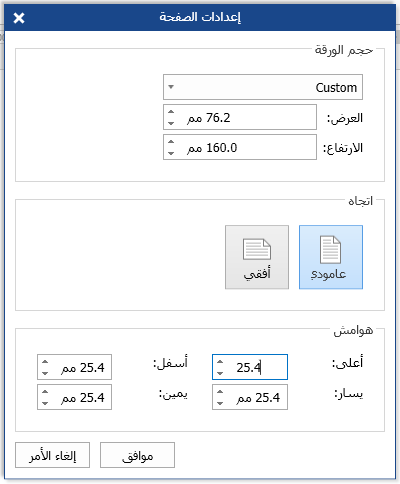Increase the width (العرض) value with up arrow
Image resolution: width=400 pixels, height=484 pixels.
coord(171,112)
